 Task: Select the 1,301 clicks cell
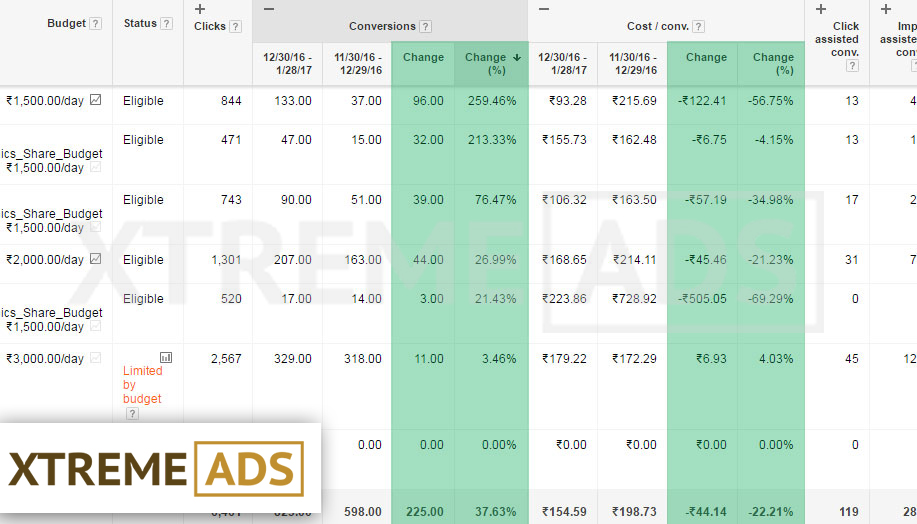(x=226, y=260)
